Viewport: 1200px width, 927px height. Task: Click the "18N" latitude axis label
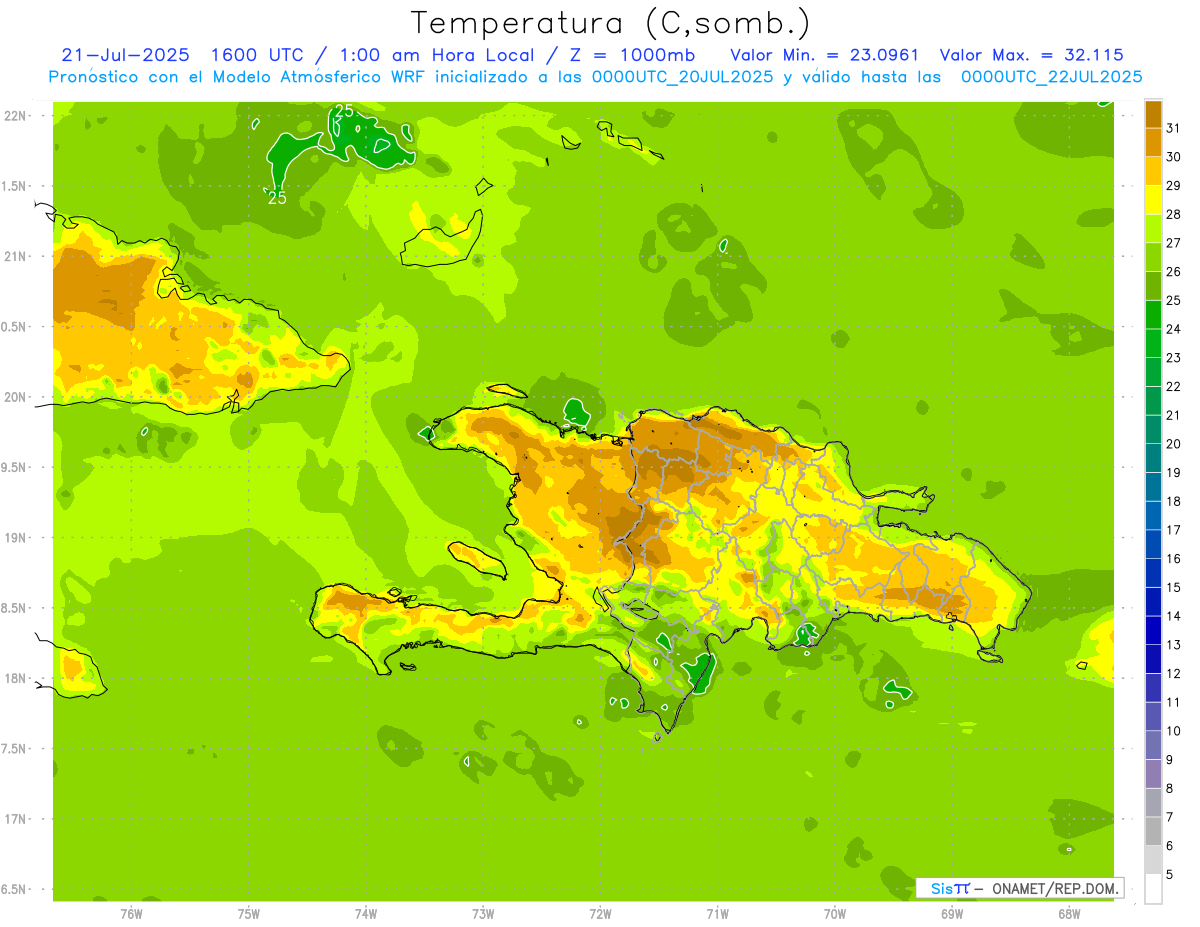[15, 678]
